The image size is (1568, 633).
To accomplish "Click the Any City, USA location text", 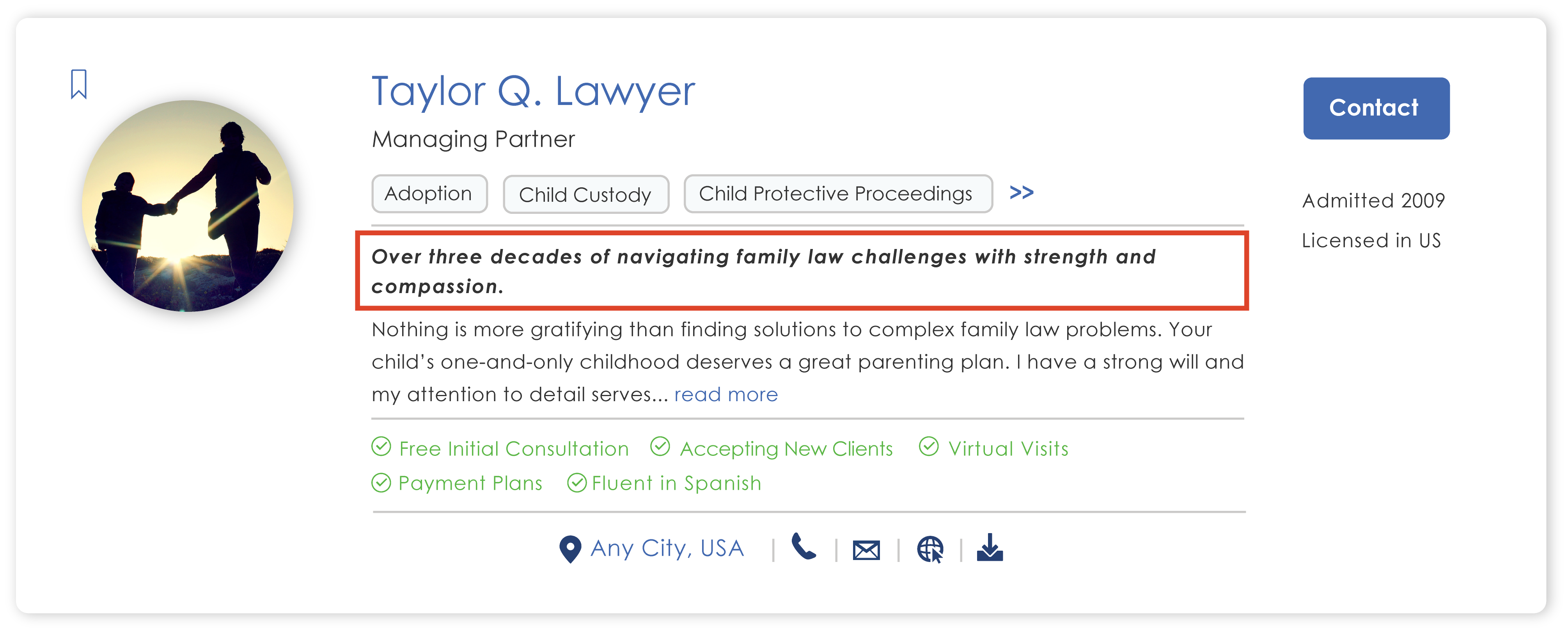I will 667,548.
